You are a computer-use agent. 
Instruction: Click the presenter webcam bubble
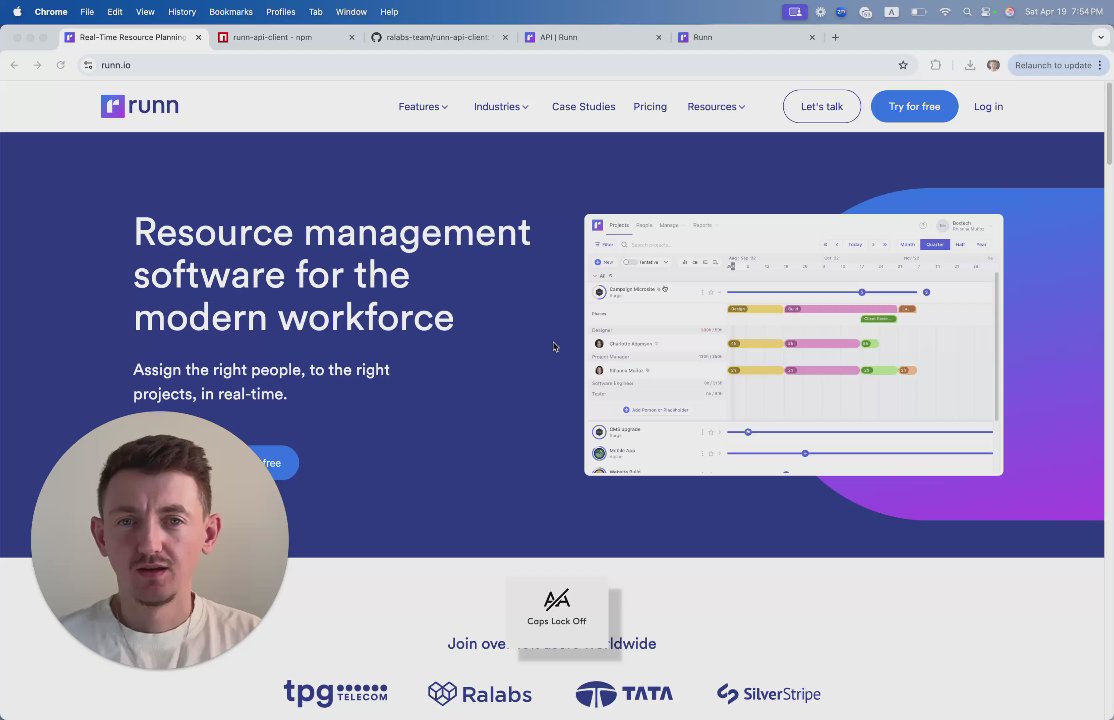[x=160, y=540]
